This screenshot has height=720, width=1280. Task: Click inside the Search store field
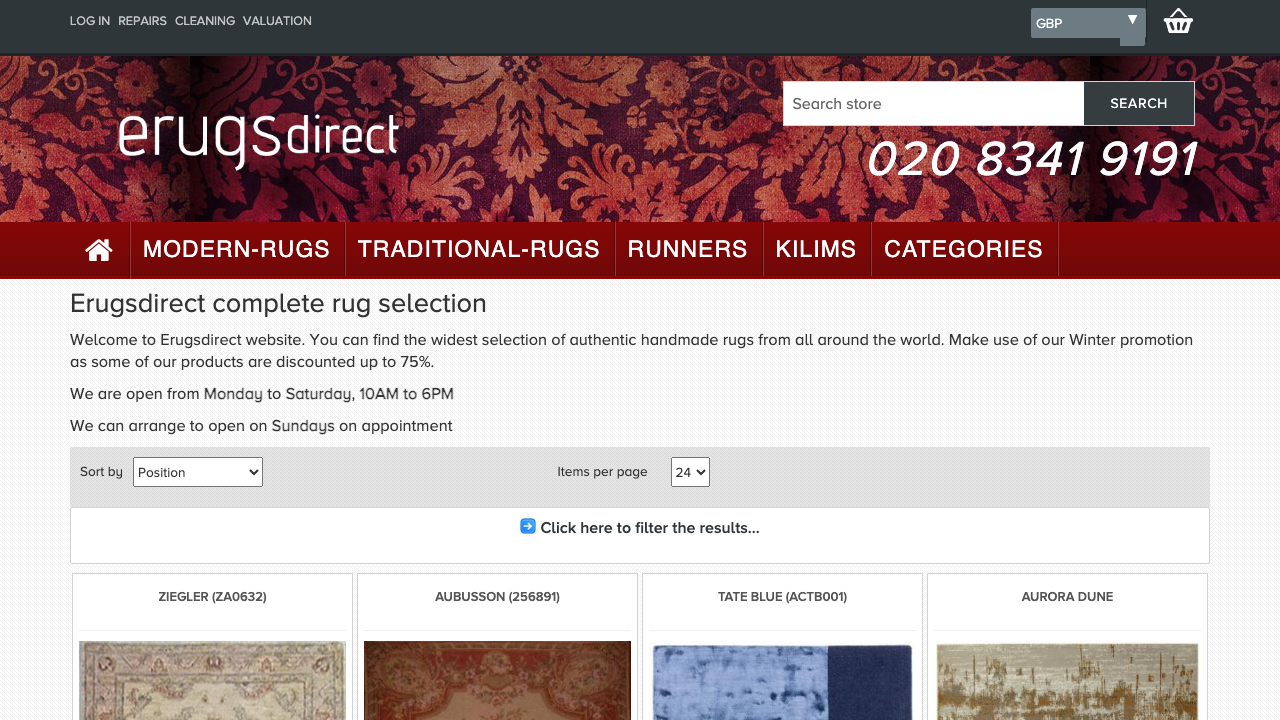point(933,103)
